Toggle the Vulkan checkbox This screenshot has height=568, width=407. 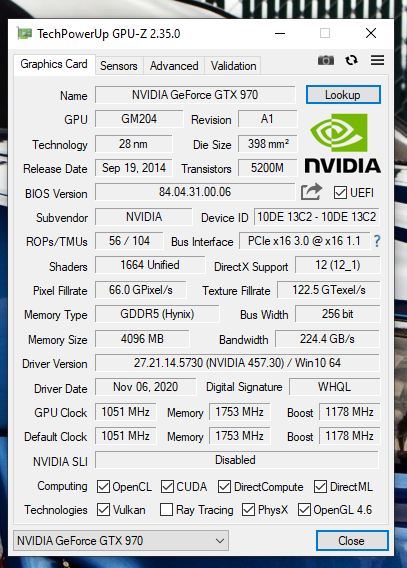103,510
